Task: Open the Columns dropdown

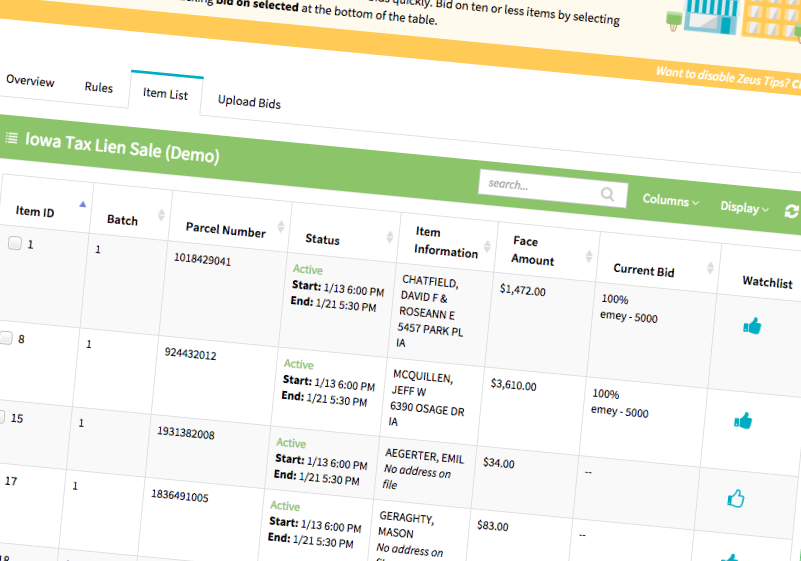Action: [670, 200]
